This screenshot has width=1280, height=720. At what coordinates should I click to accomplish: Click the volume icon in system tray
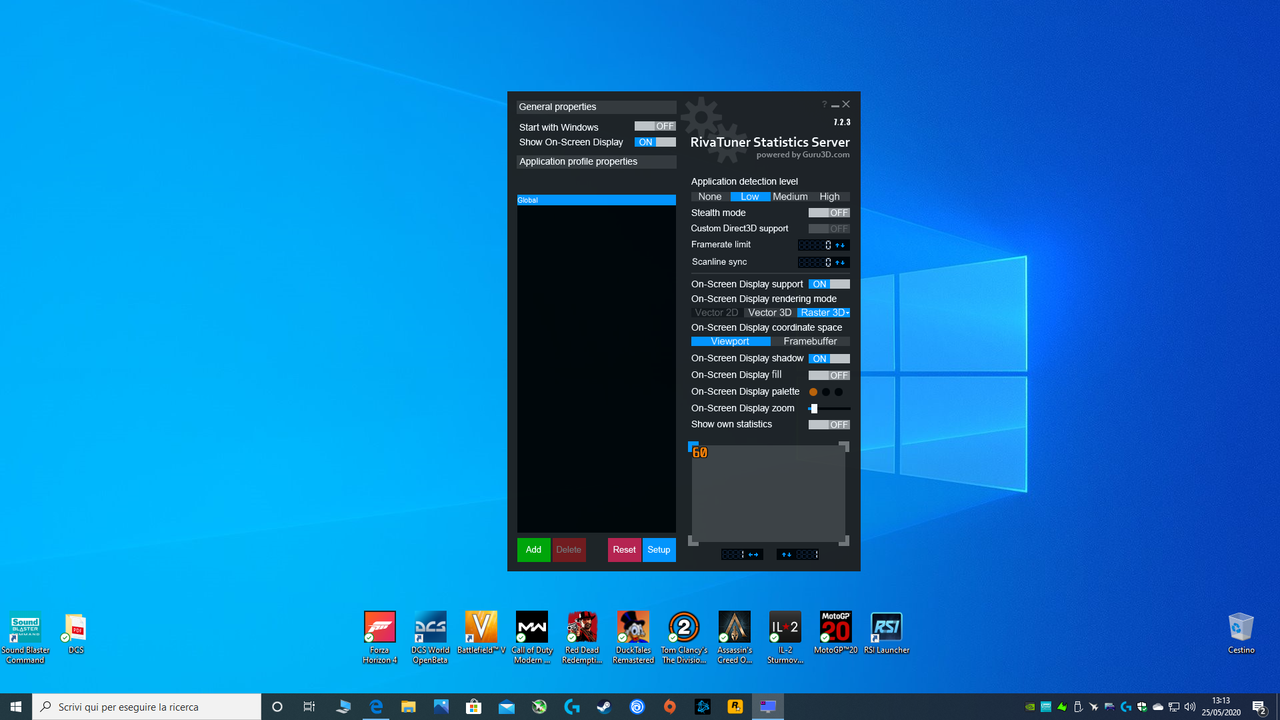click(1188, 707)
